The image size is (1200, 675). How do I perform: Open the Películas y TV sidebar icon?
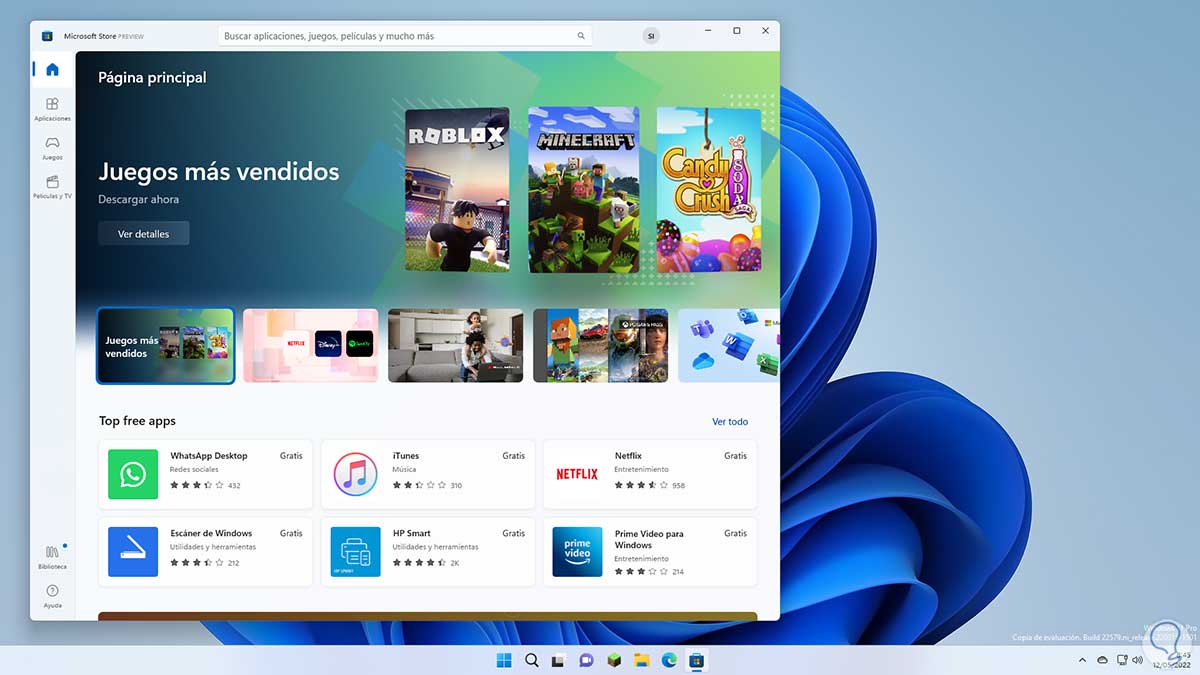(52, 185)
